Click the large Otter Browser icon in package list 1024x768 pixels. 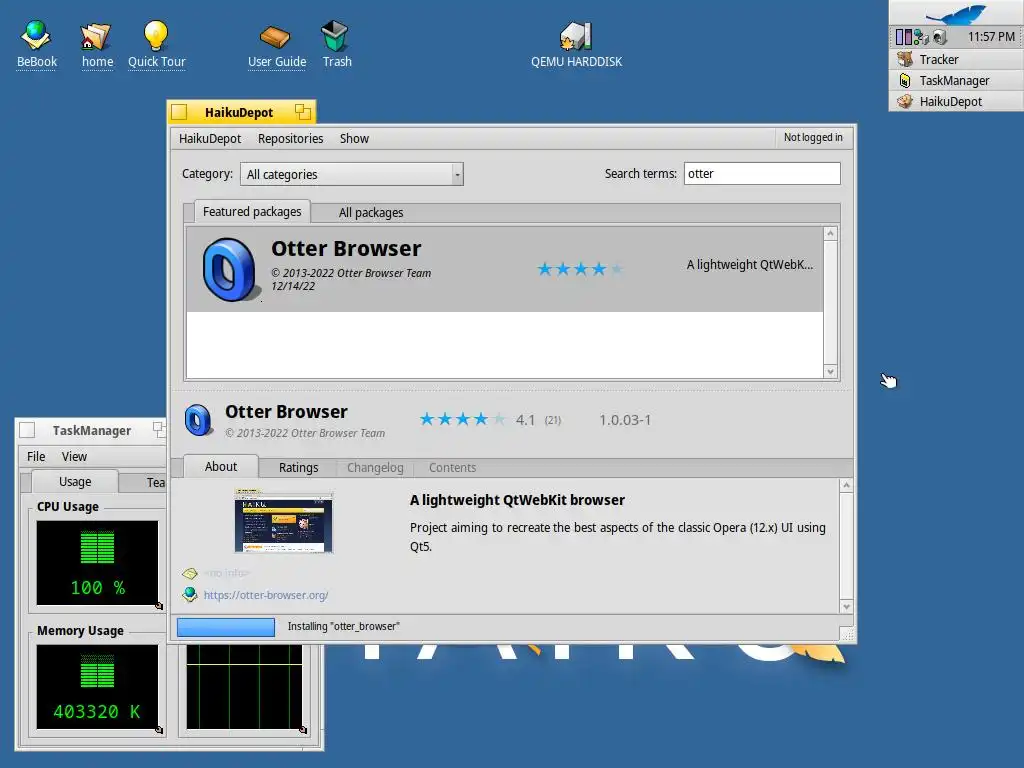click(229, 269)
